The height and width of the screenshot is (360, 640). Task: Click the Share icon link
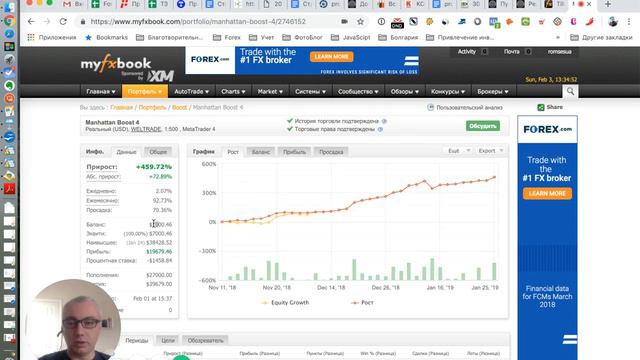(550, 107)
